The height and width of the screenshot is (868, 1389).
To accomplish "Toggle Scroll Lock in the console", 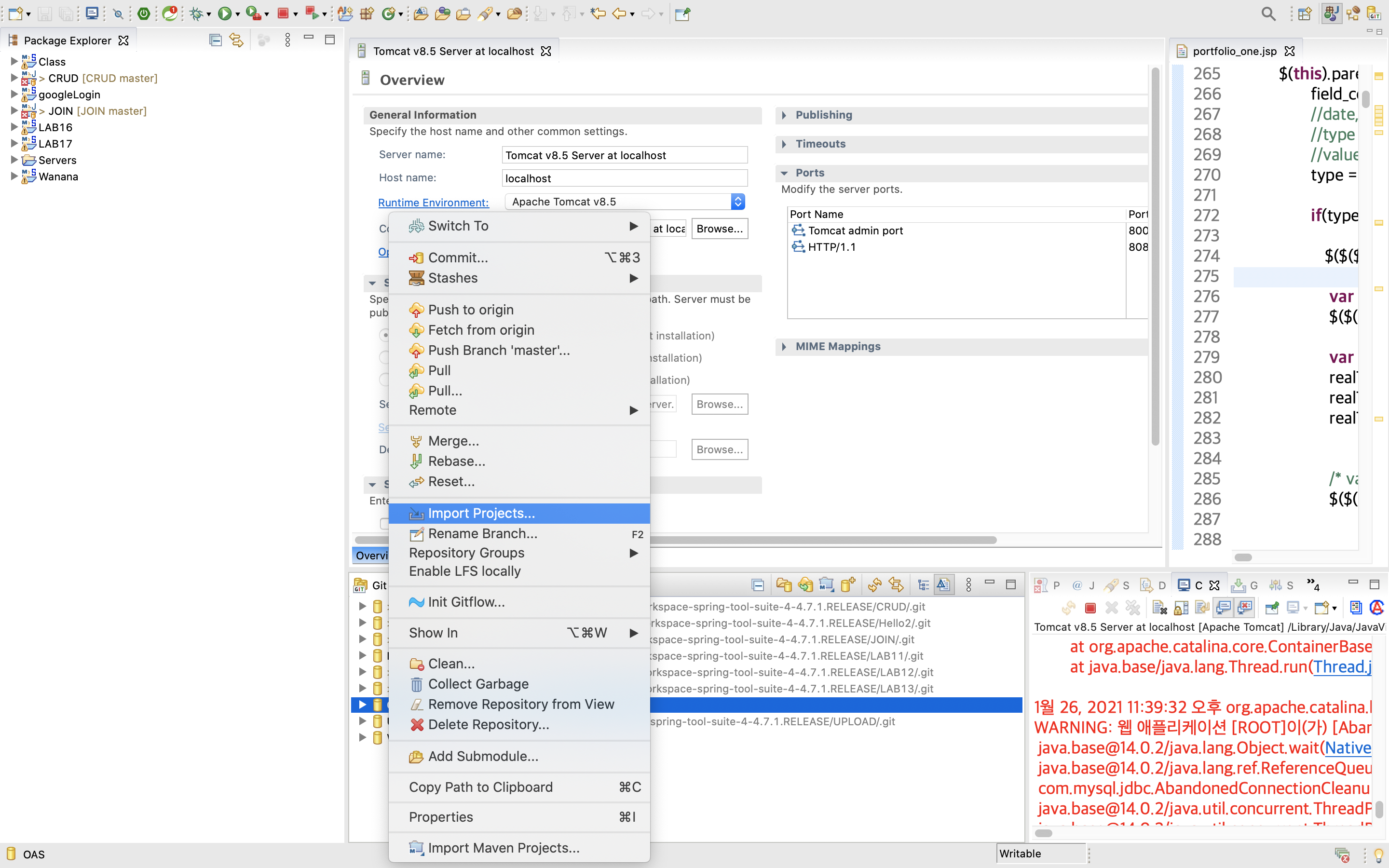I will click(1181, 608).
